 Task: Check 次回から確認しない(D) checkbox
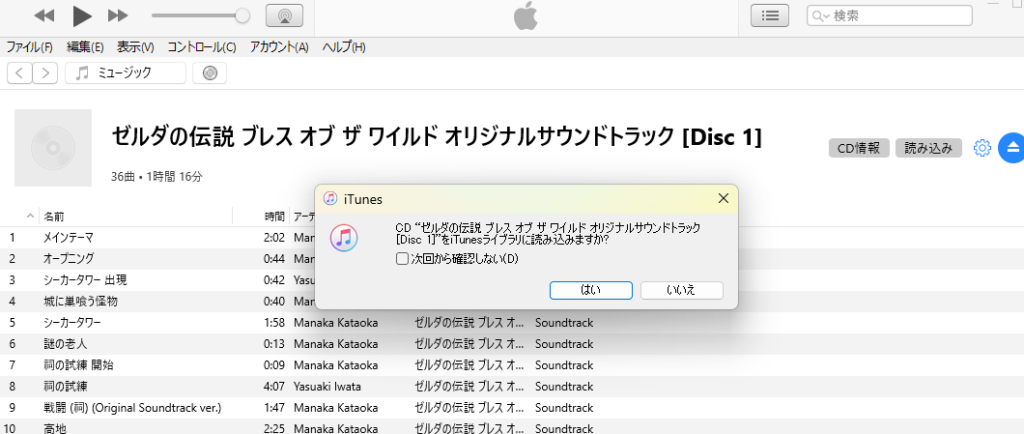click(402, 259)
